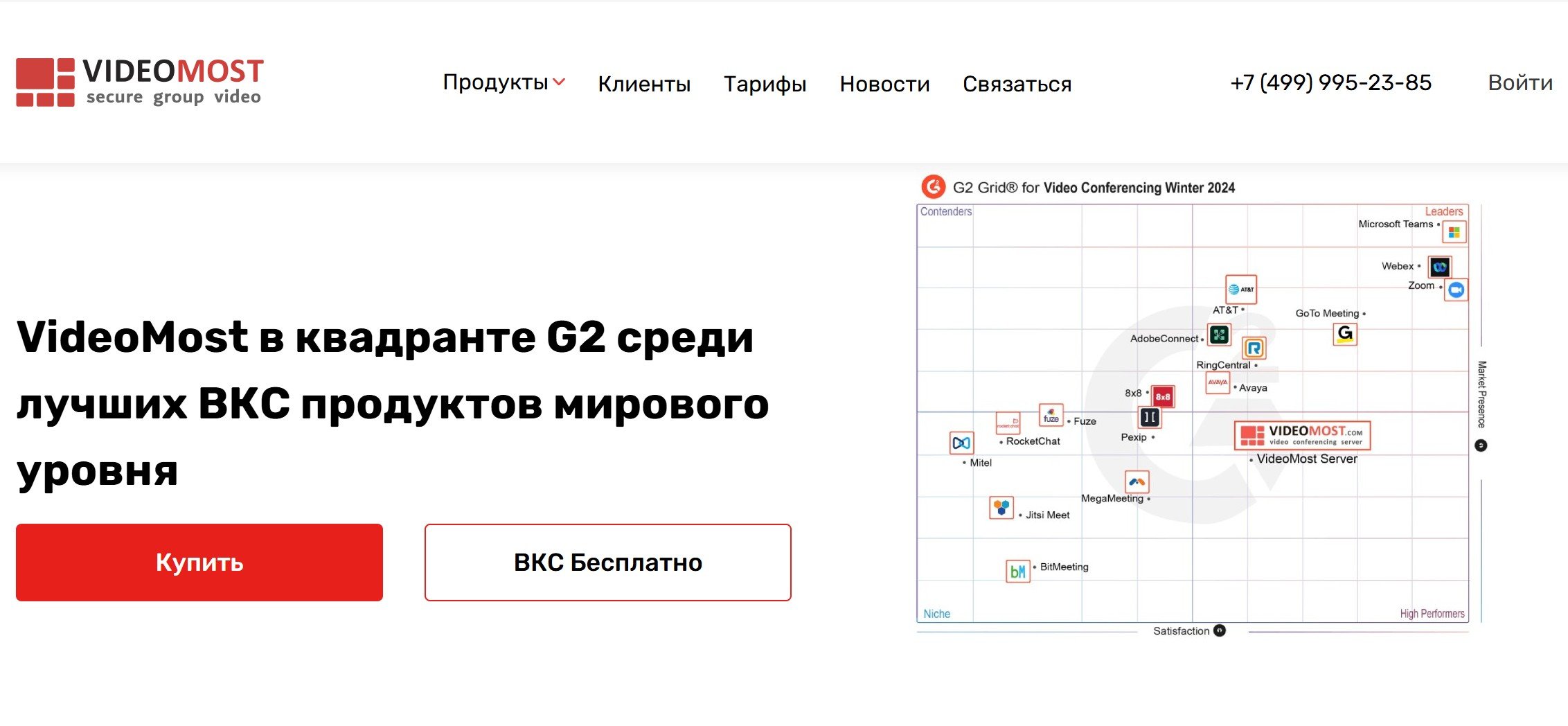Image resolution: width=1568 pixels, height=726 pixels.
Task: Select the RingCentral icon
Action: click(x=1254, y=348)
